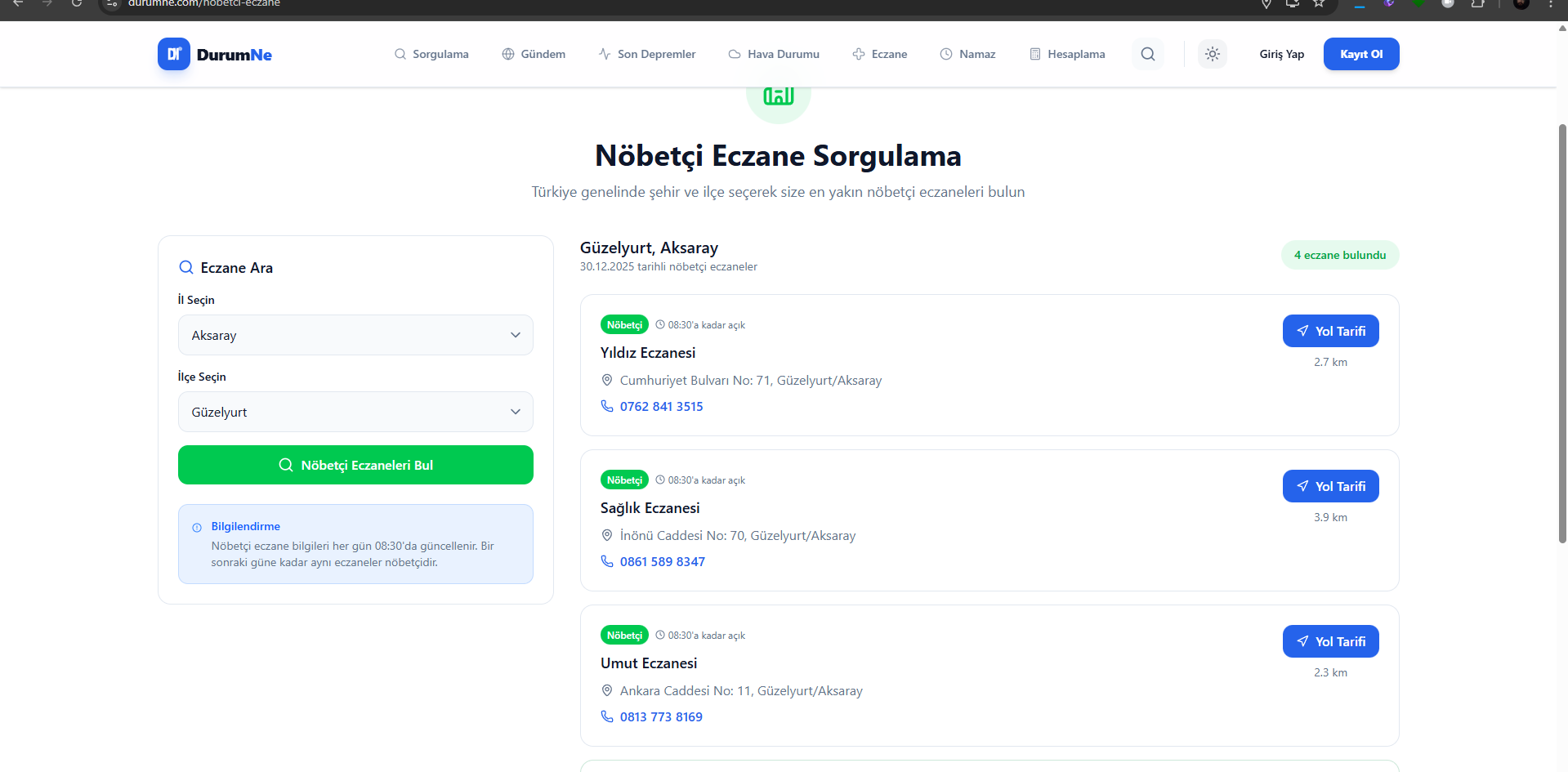Click the magnifier icon beside Eczane Ara

click(x=186, y=267)
